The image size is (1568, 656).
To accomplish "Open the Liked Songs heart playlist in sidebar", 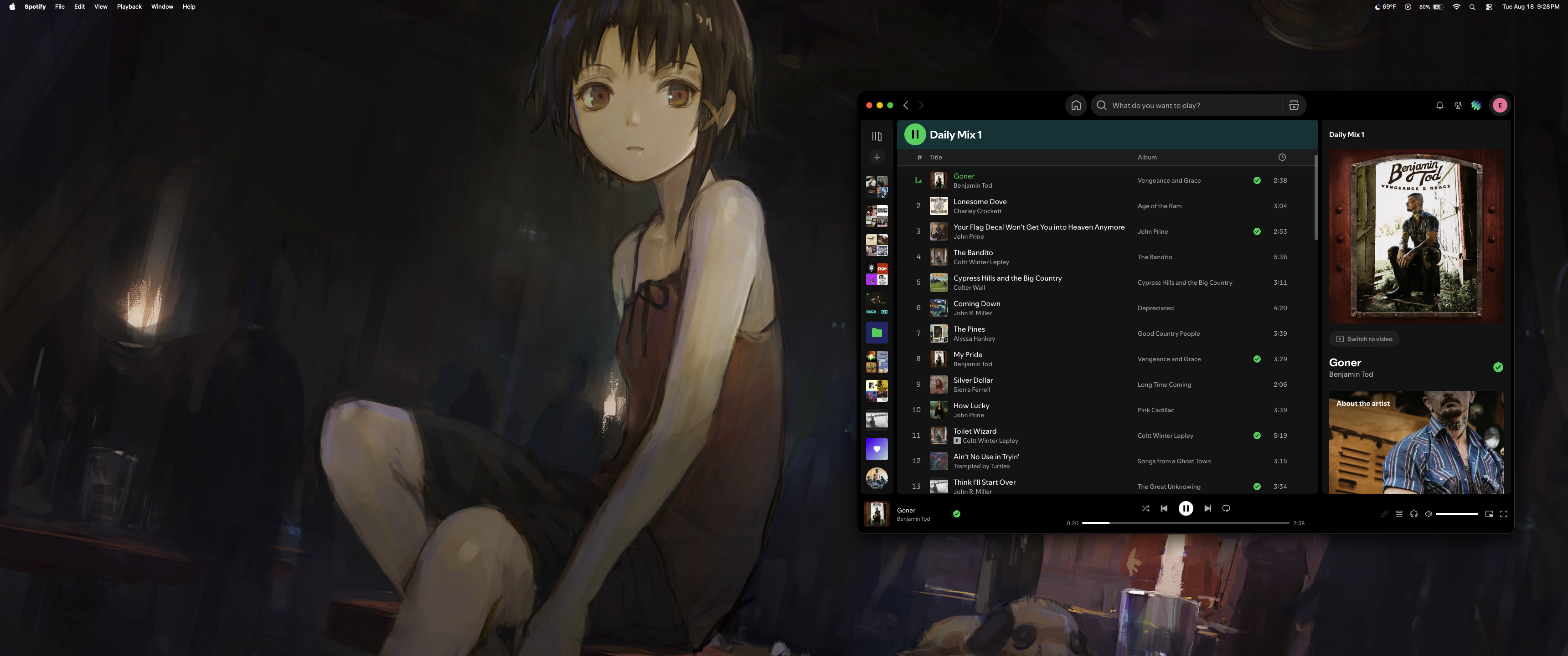I will (877, 449).
